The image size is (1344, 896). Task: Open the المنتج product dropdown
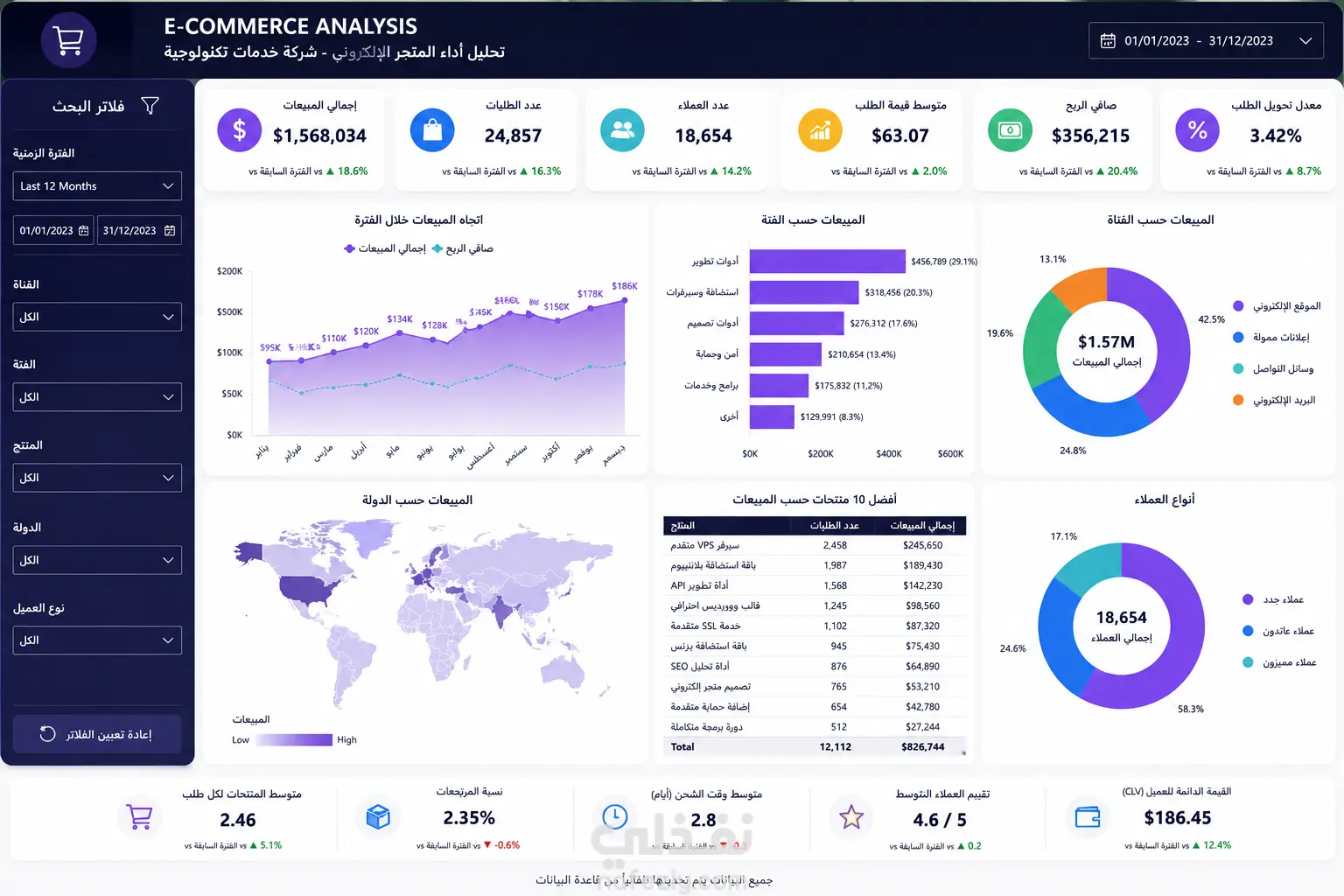point(97,478)
